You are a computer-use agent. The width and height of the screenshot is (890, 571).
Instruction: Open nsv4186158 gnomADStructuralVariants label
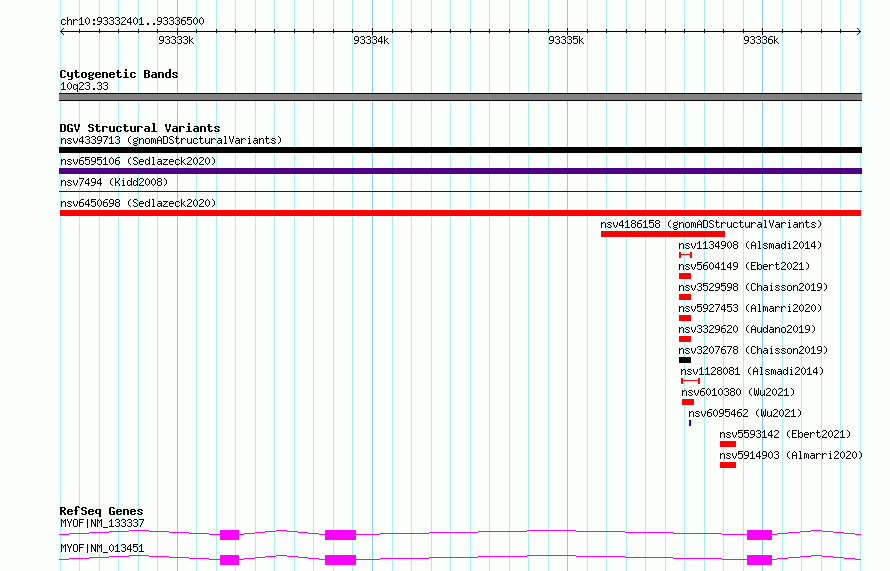pyautogui.click(x=711, y=224)
